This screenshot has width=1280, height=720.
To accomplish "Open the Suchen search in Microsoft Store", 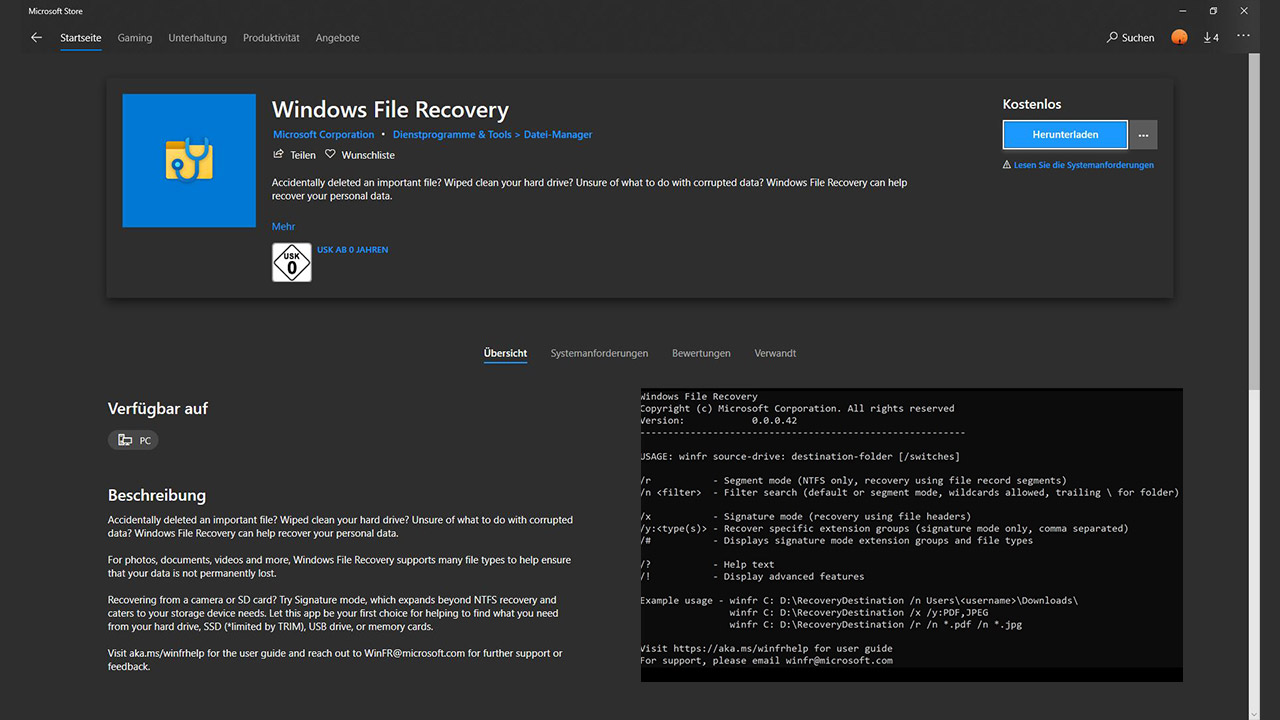I will pyautogui.click(x=1131, y=37).
